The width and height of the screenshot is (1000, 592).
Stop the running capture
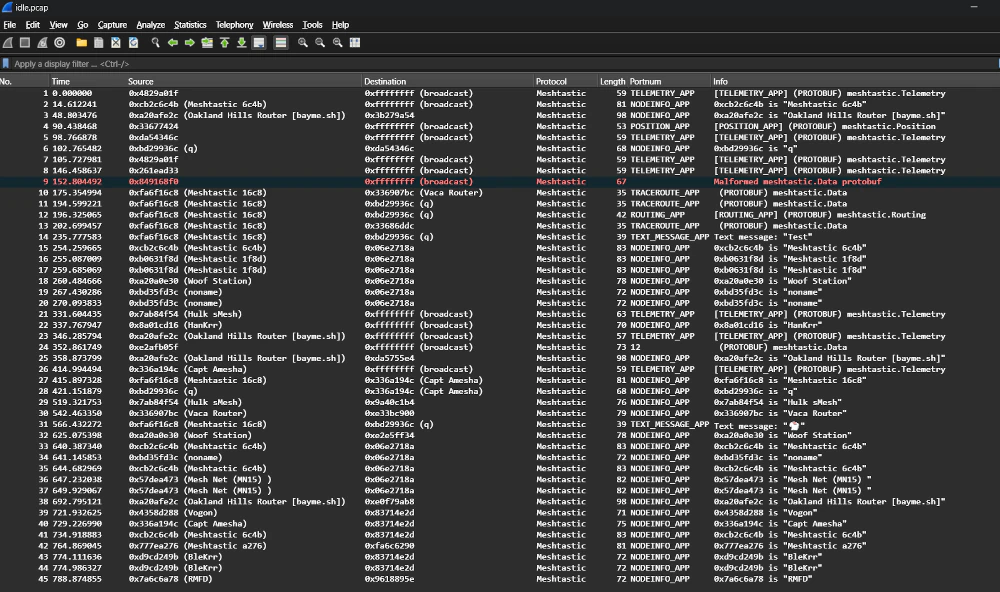25,43
